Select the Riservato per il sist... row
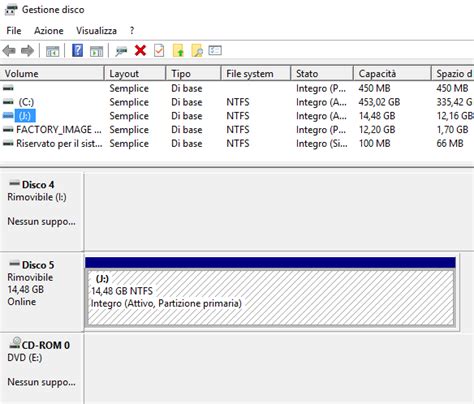The width and height of the screenshot is (474, 404). point(237,144)
